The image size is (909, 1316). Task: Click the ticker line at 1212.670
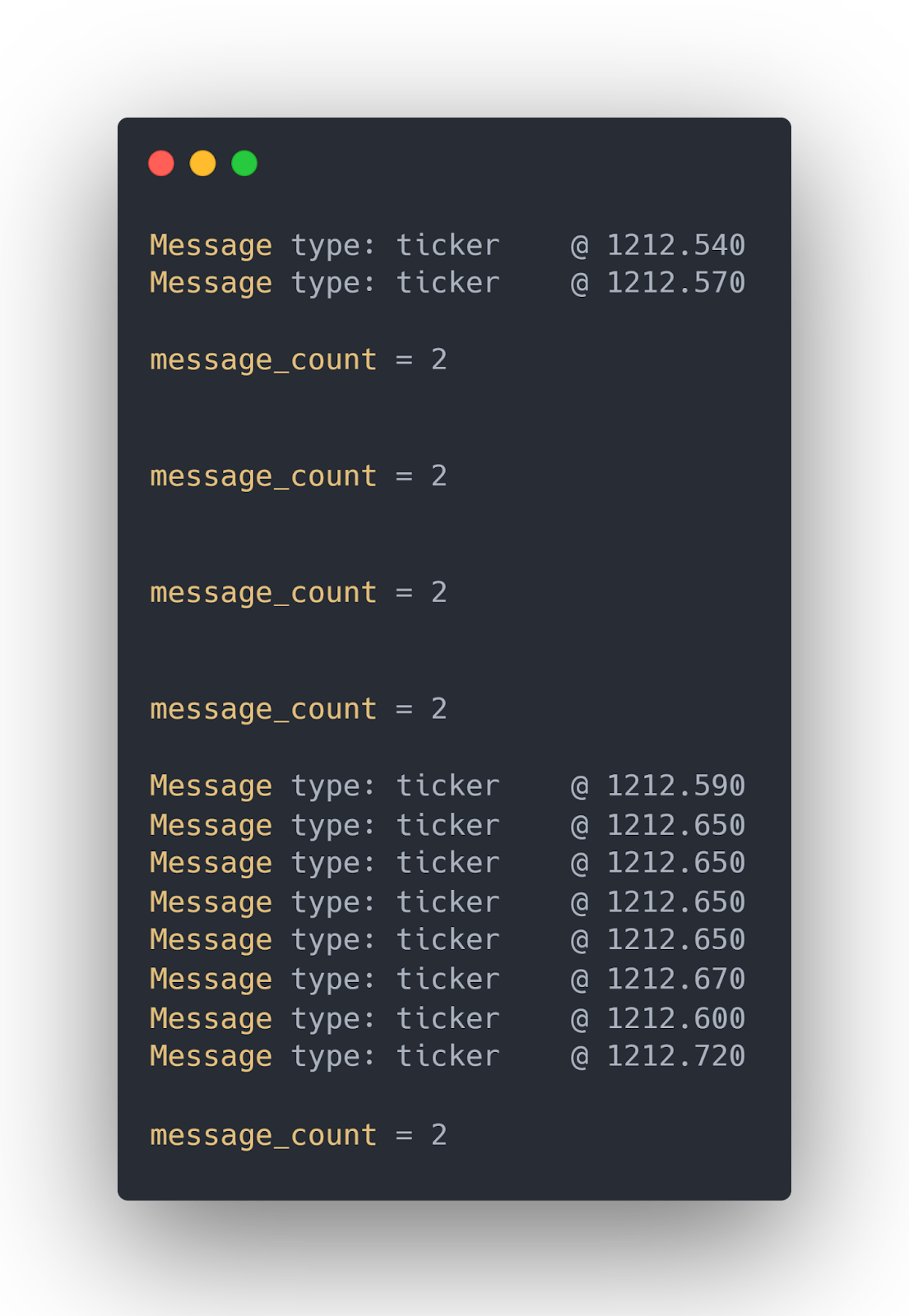coord(448,980)
